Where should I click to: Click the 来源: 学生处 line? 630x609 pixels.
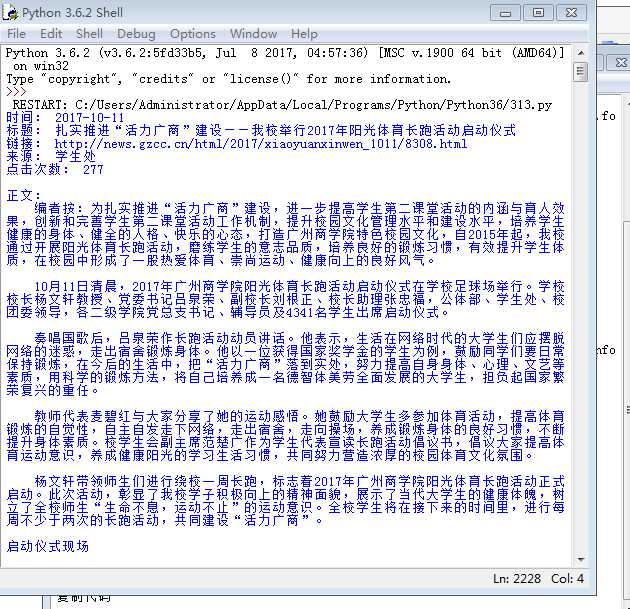click(x=51, y=157)
